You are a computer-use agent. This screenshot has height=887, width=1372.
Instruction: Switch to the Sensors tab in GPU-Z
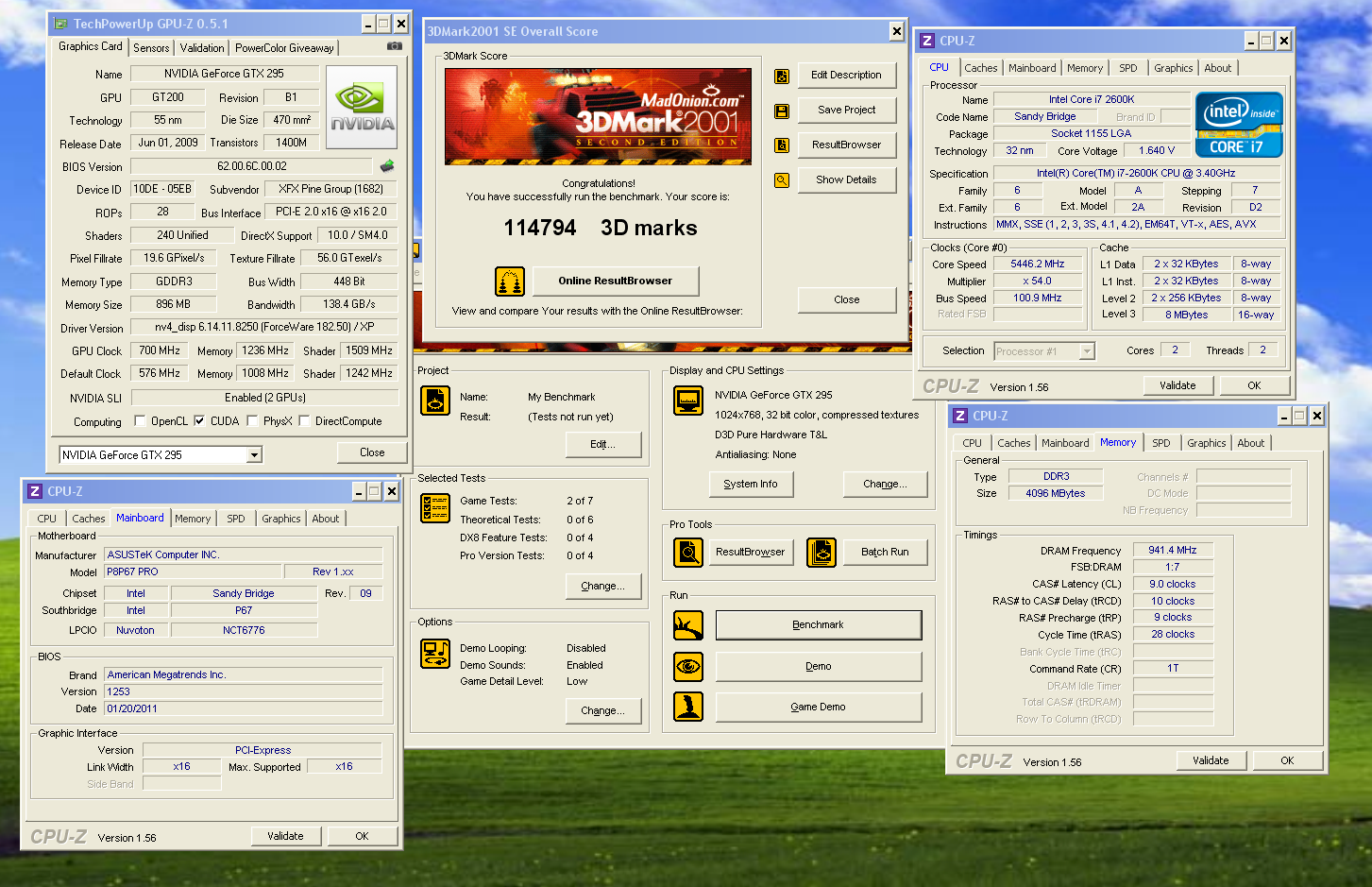click(151, 48)
